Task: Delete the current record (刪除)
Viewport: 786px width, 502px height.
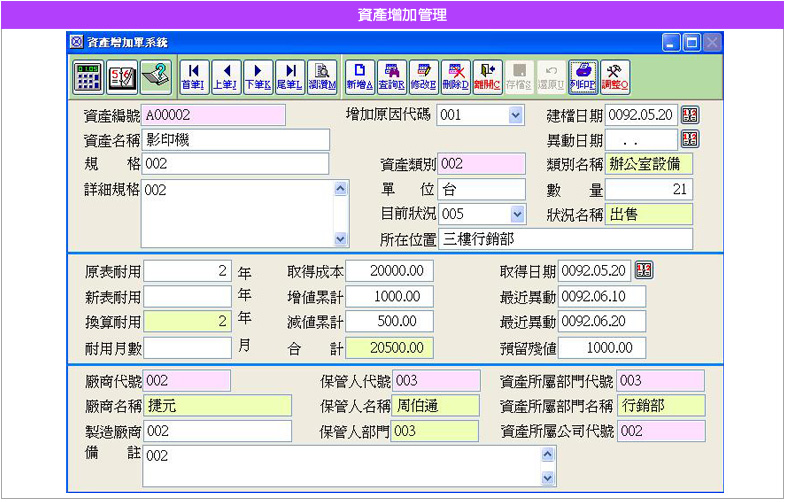Action: tap(455, 75)
